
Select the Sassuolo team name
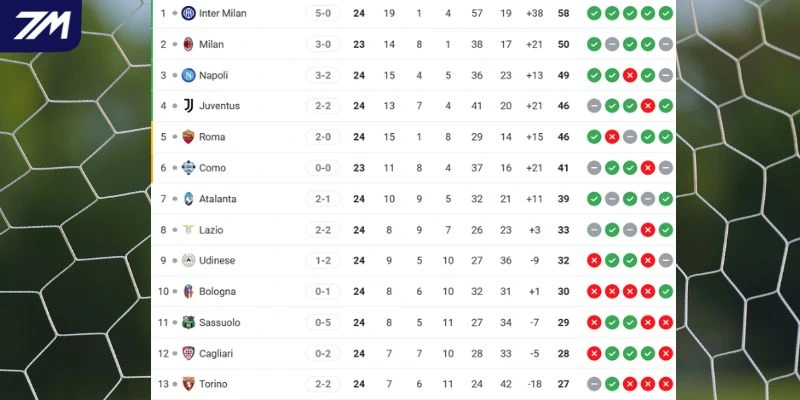pos(219,322)
